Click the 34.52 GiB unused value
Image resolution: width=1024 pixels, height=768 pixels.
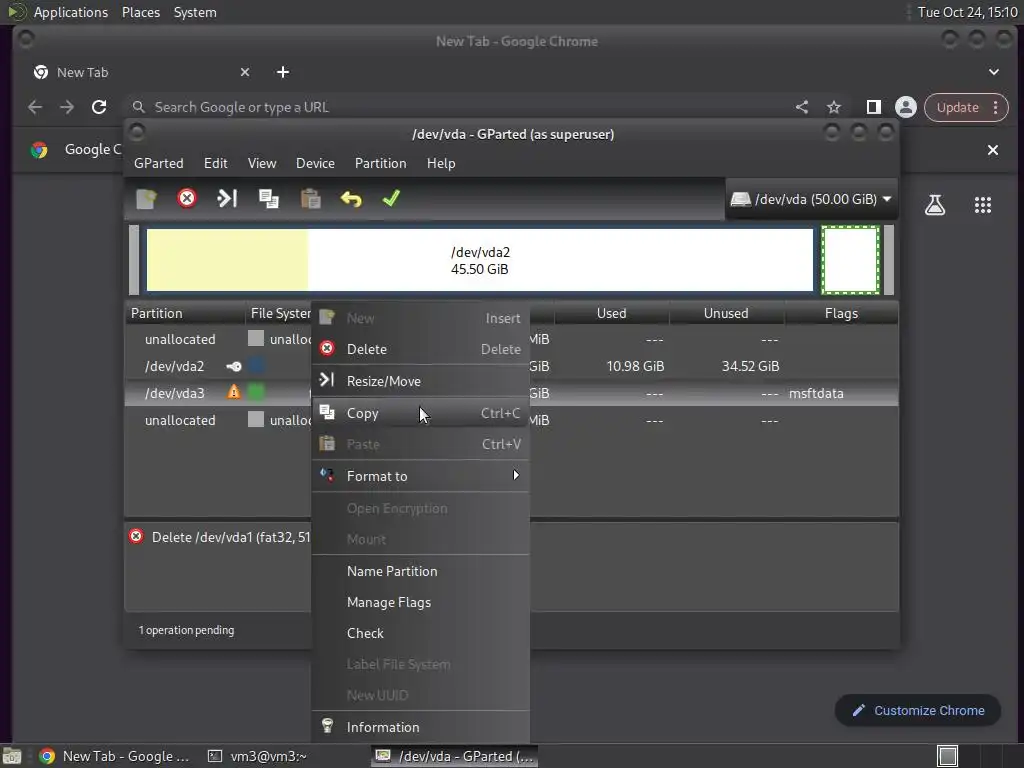click(750, 366)
